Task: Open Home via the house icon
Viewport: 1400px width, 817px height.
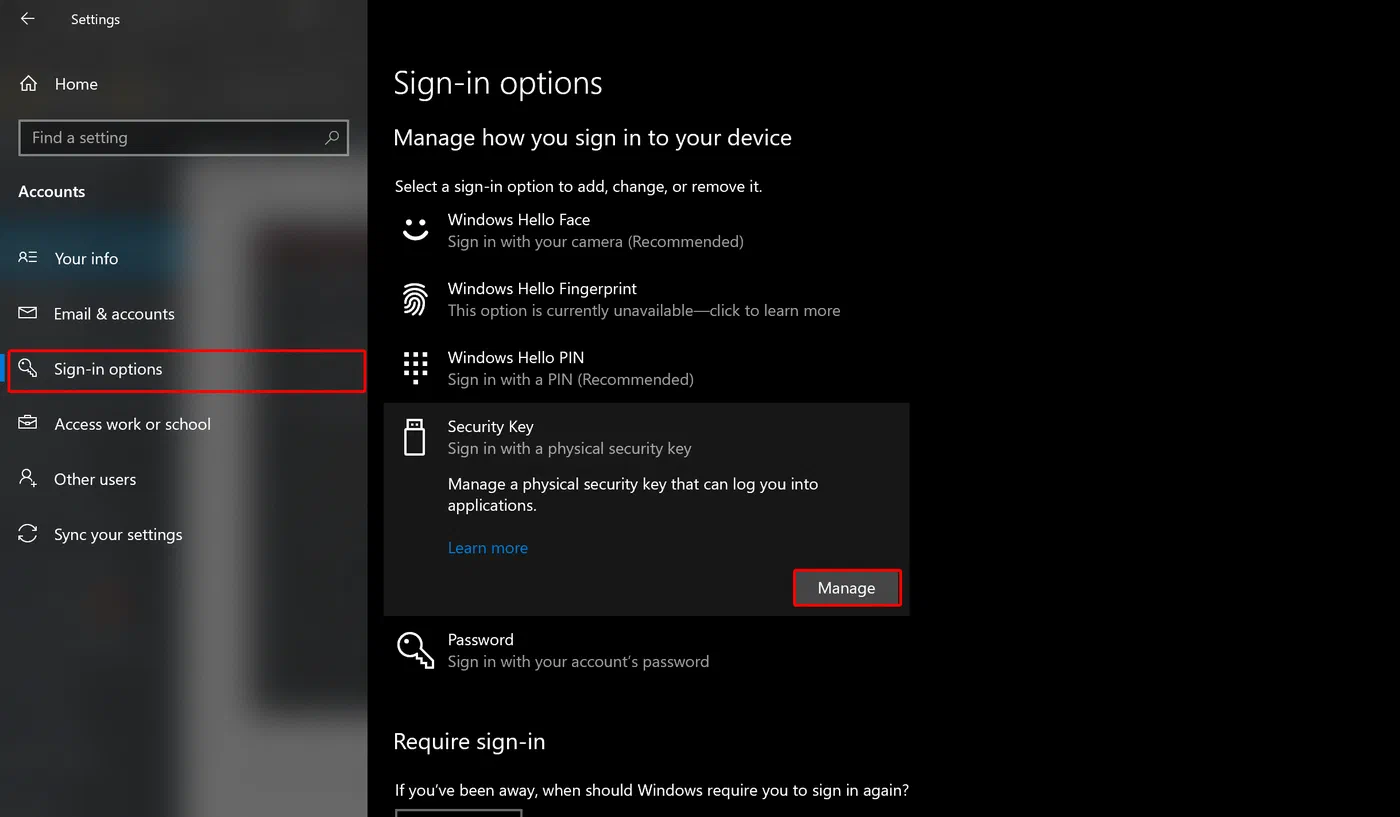Action: (x=29, y=84)
